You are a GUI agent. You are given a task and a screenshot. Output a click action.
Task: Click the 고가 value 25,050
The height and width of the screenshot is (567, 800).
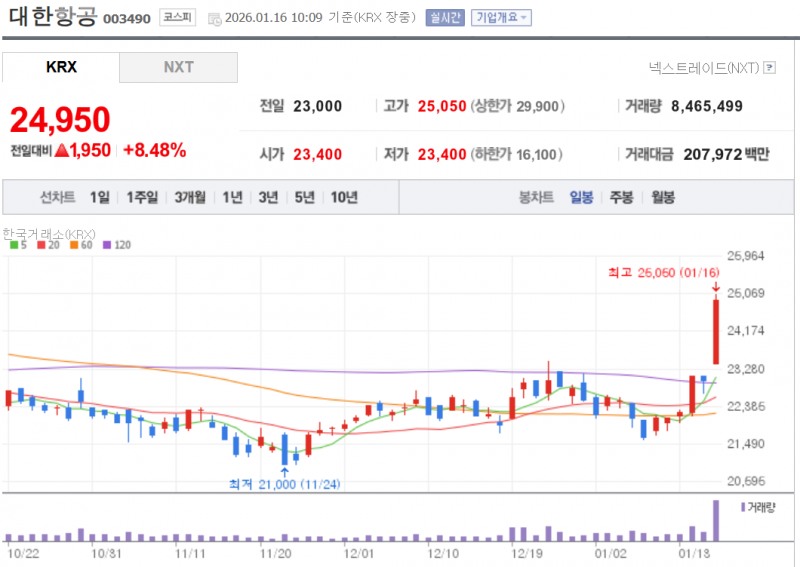(442, 106)
